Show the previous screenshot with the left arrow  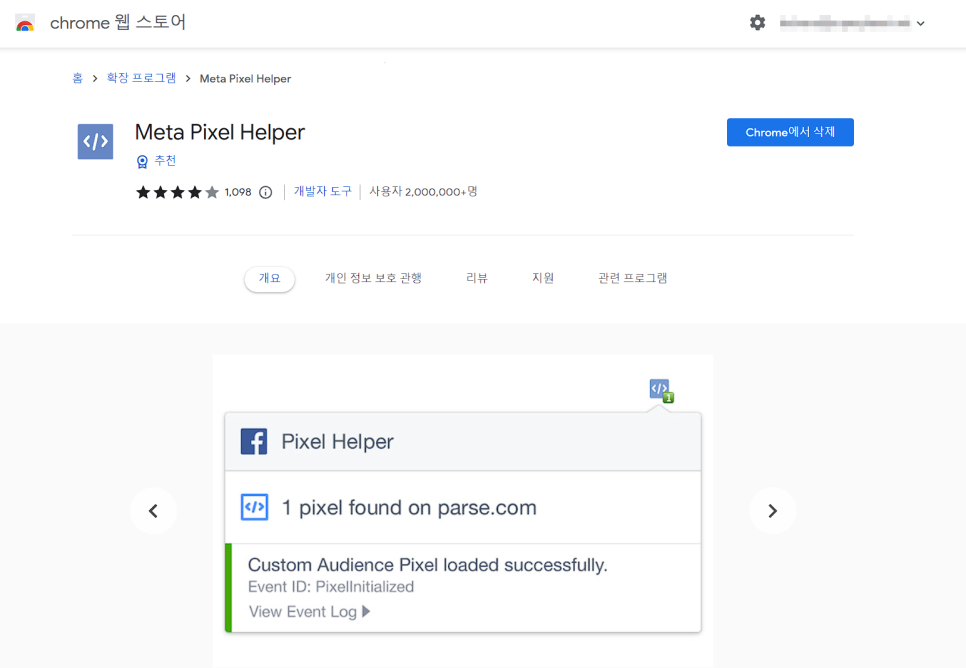(153, 511)
